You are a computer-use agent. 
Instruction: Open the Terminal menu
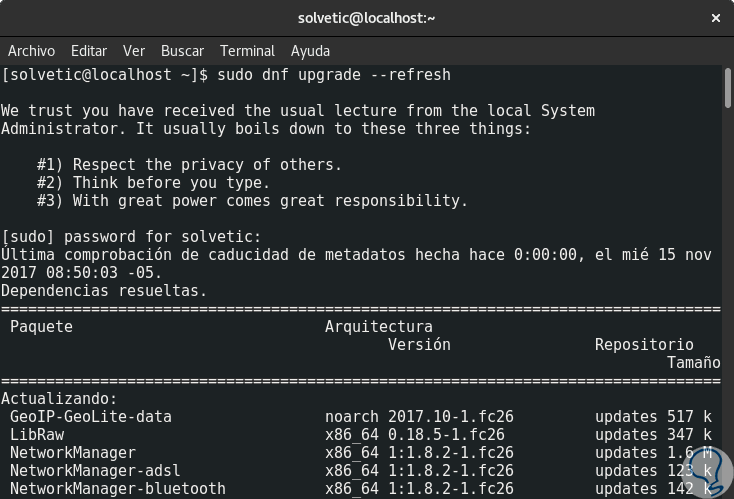pos(247,51)
